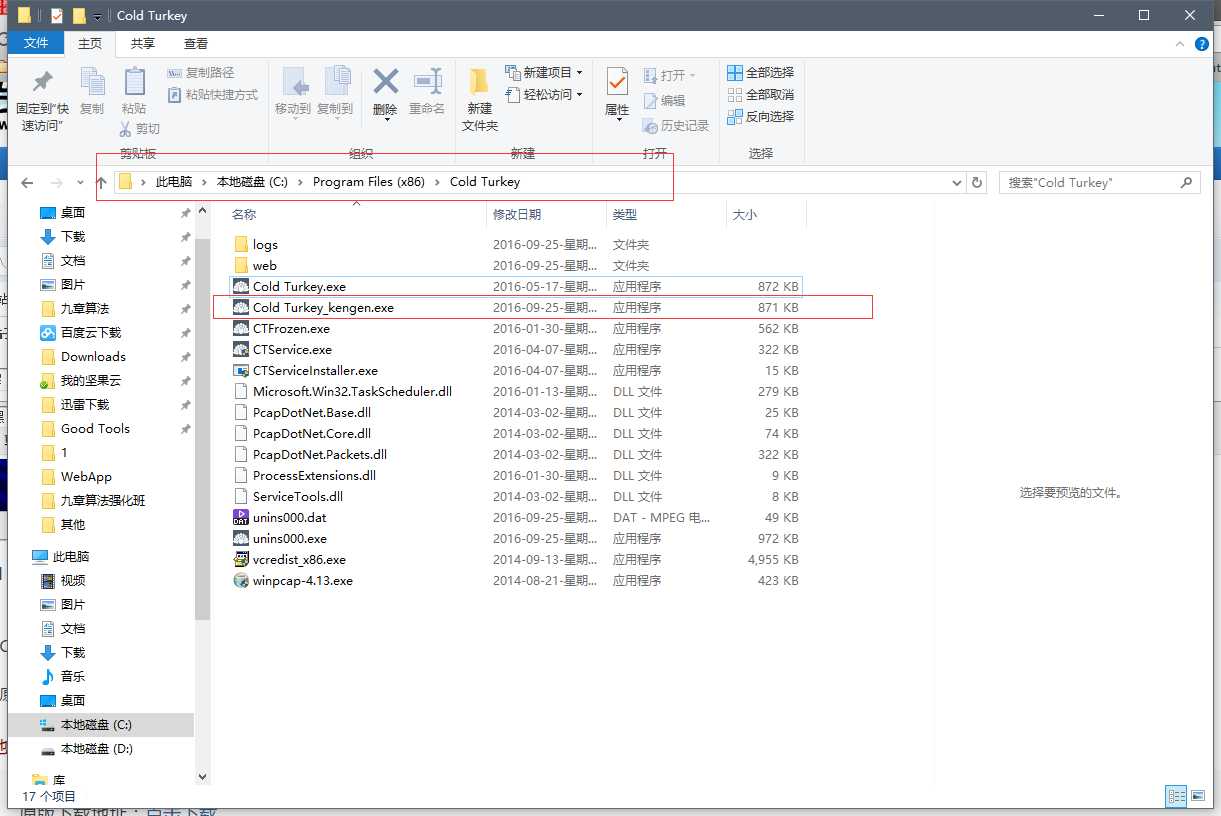Click the Rename (重命名) ribbon icon
This screenshot has height=816, width=1221.
click(x=427, y=90)
